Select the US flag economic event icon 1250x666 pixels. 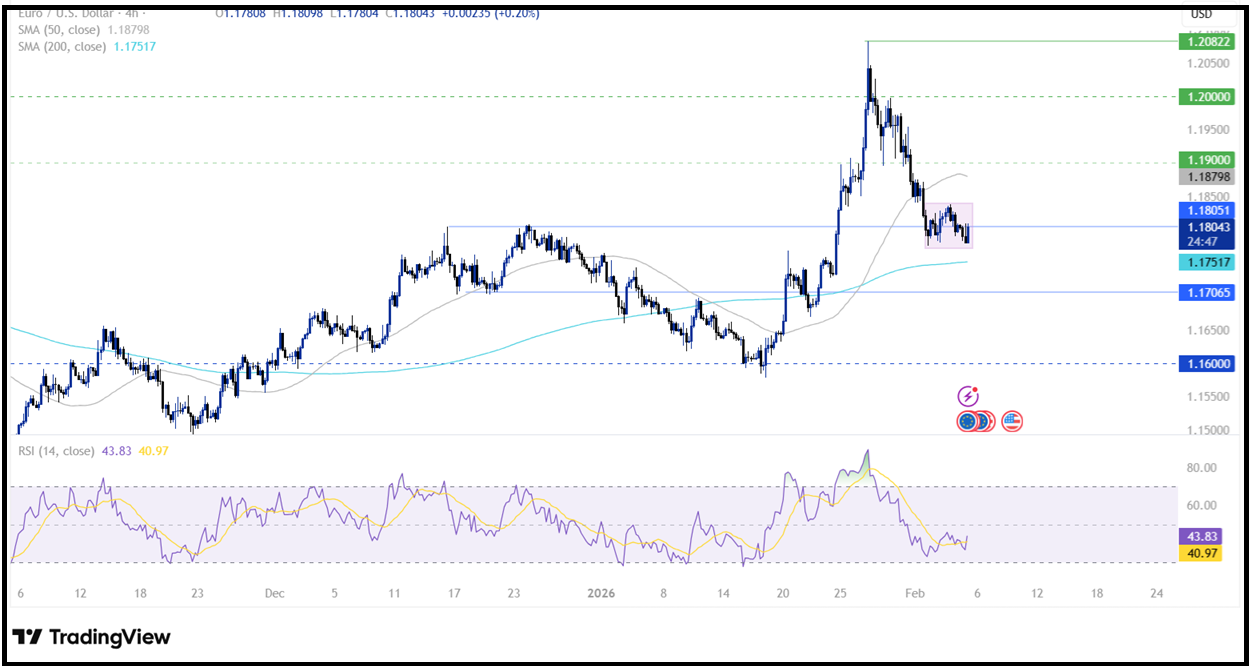pos(1012,422)
